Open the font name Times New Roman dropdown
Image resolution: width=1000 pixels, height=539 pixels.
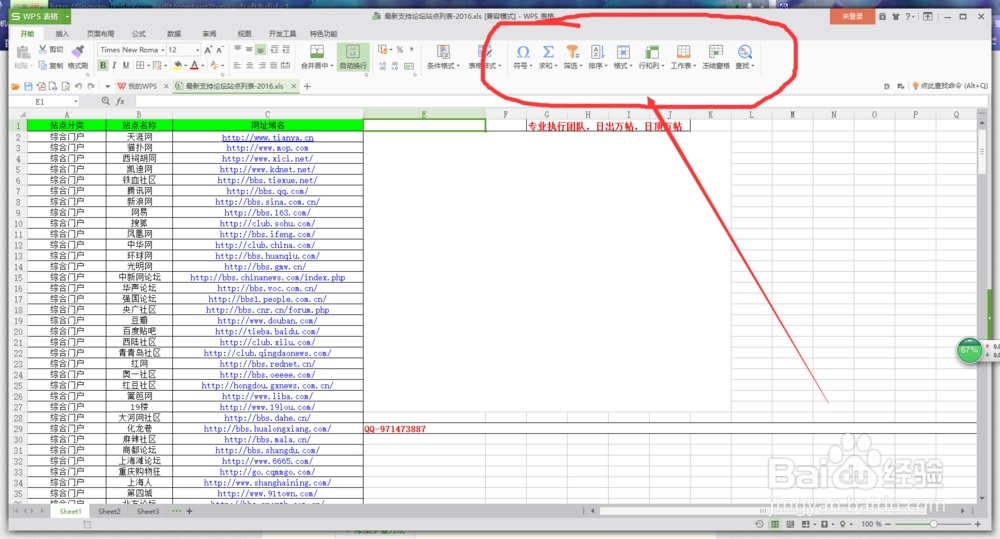[163, 50]
